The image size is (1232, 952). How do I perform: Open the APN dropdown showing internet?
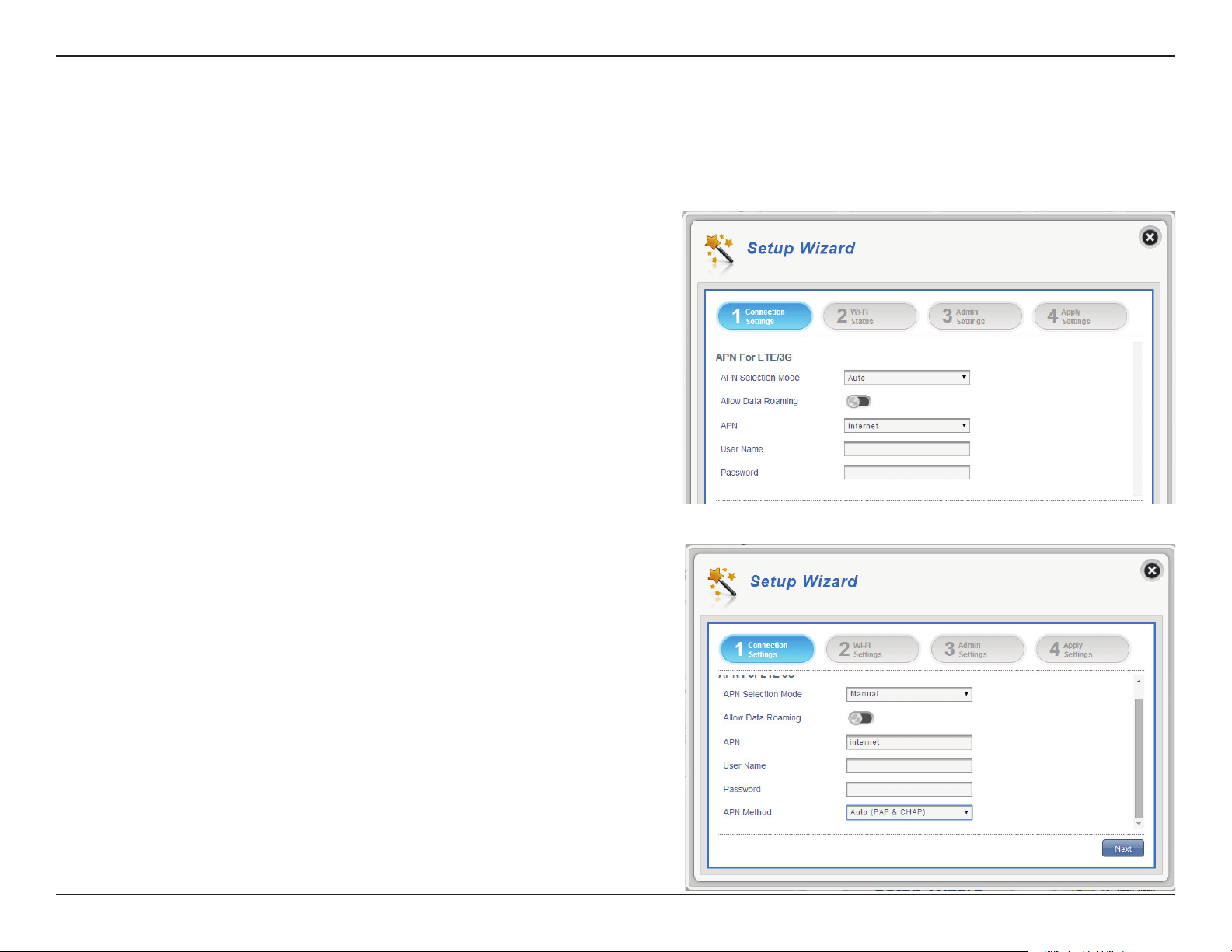coord(907,426)
